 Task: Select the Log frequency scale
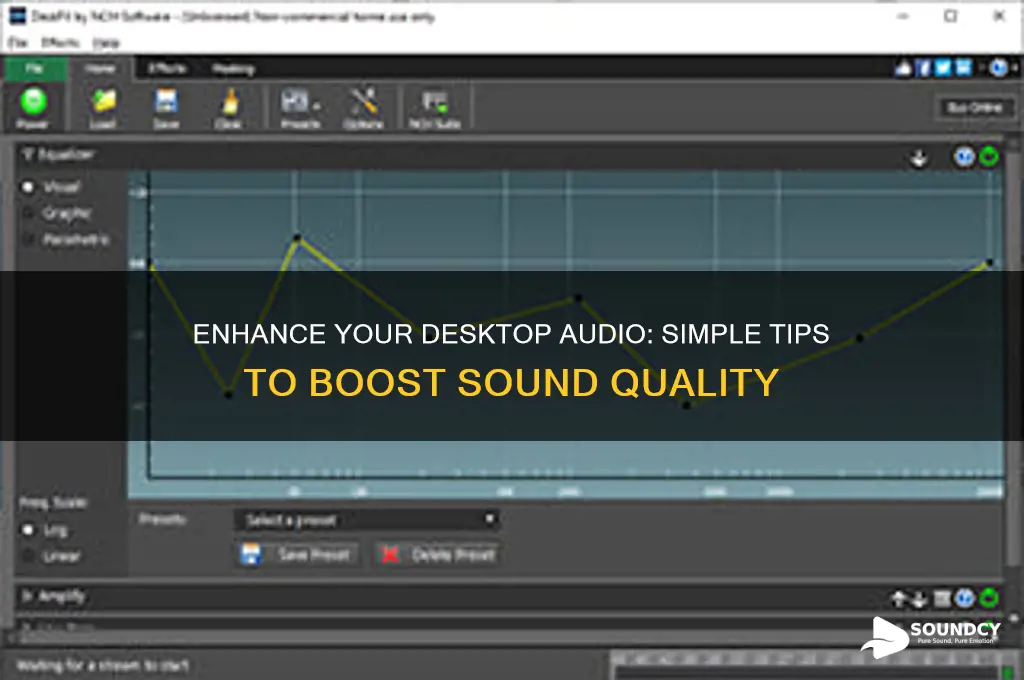pyautogui.click(x=28, y=530)
